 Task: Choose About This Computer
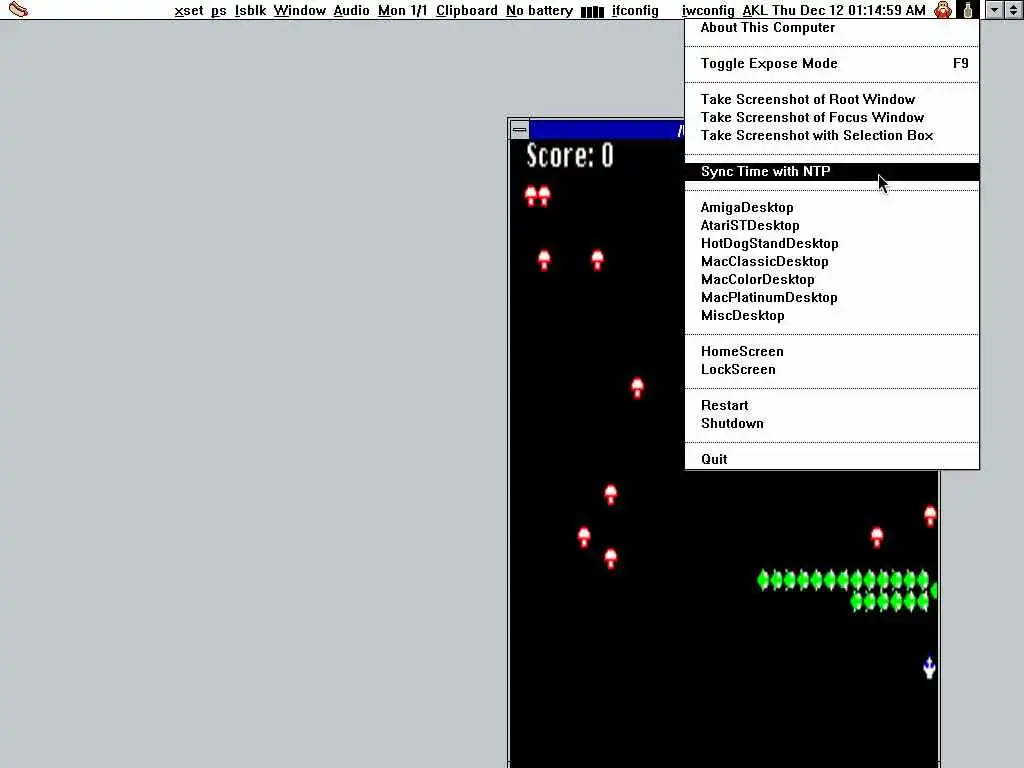(832, 27)
